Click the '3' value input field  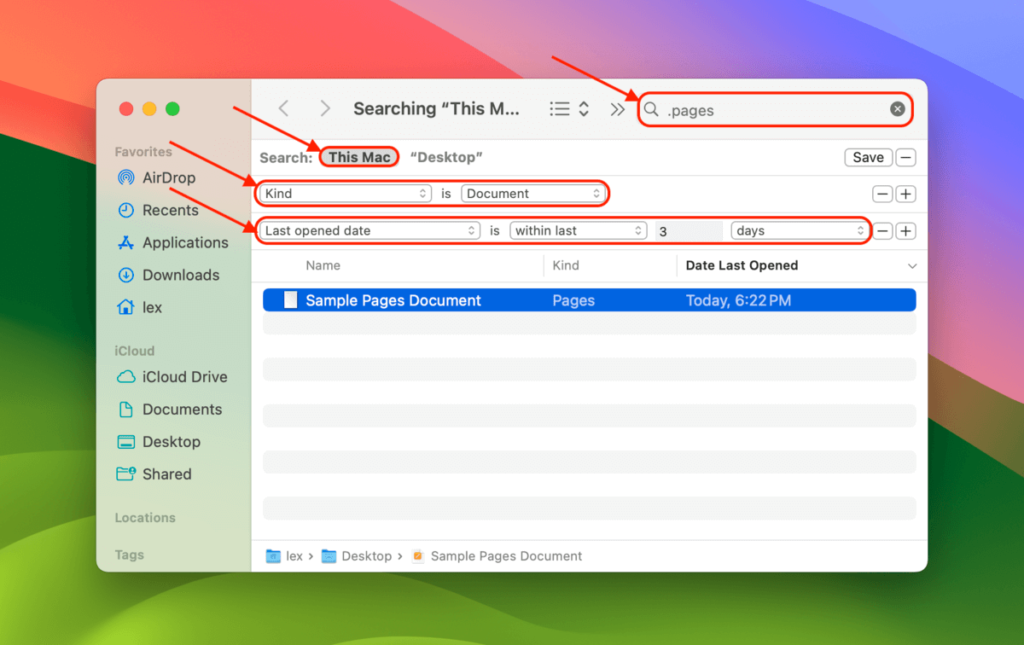[x=687, y=230]
